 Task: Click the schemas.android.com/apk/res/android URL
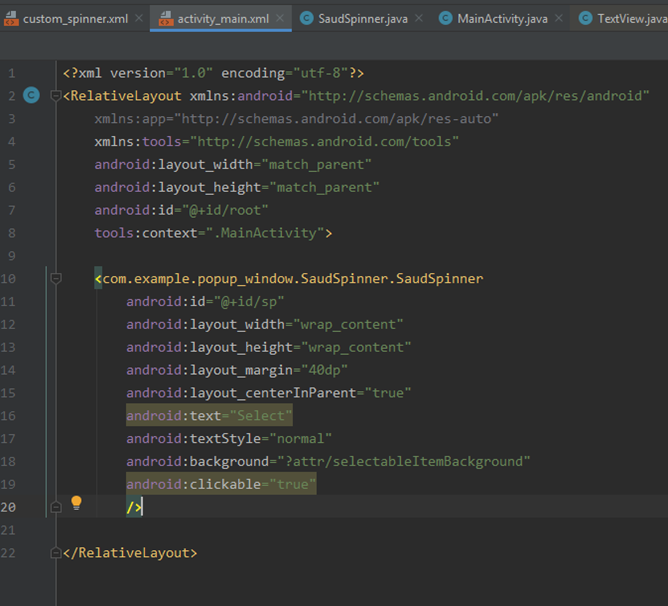pyautogui.click(x=475, y=95)
